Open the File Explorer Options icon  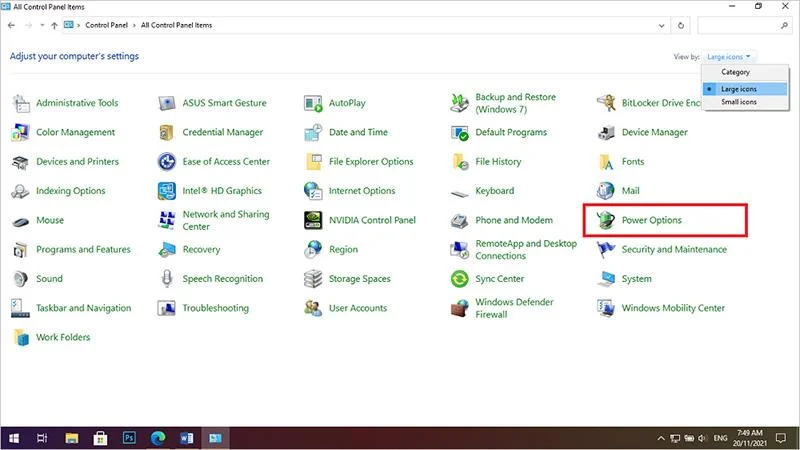coord(313,162)
